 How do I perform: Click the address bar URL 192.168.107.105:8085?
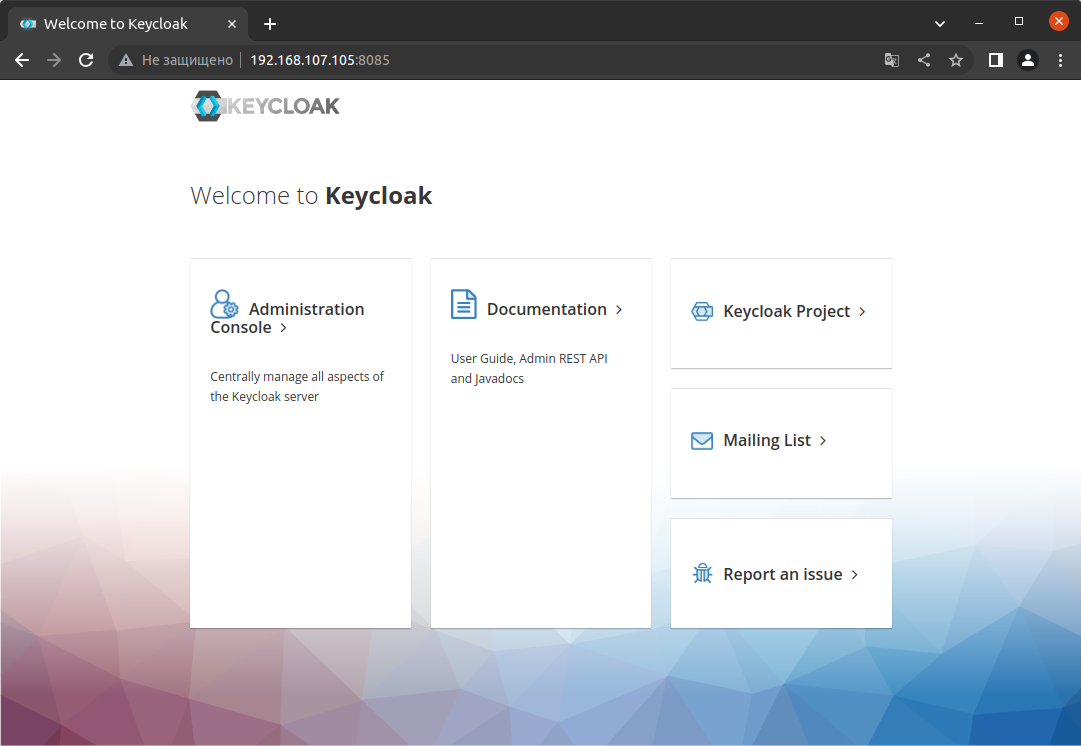(x=320, y=60)
